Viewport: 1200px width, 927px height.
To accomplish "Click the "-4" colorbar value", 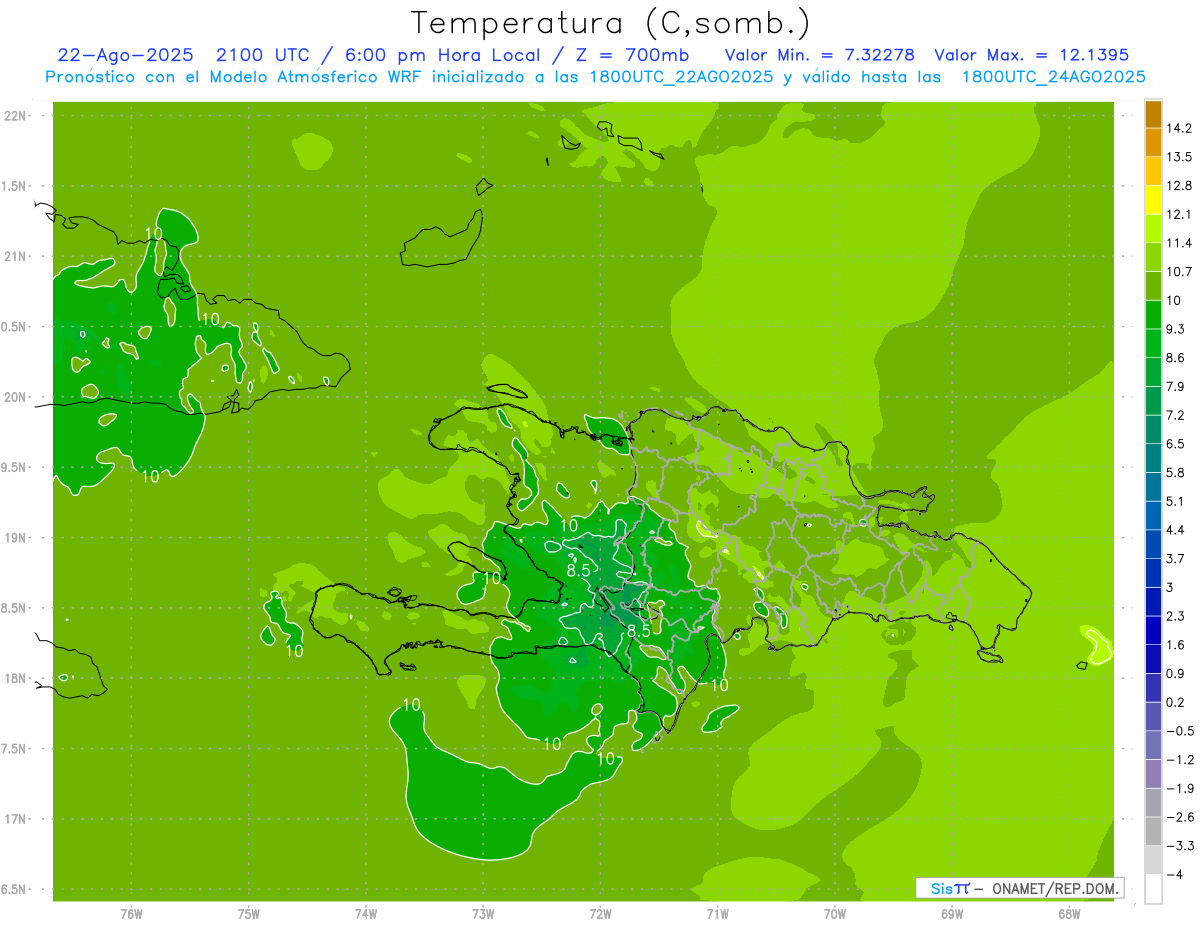I will (1174, 874).
